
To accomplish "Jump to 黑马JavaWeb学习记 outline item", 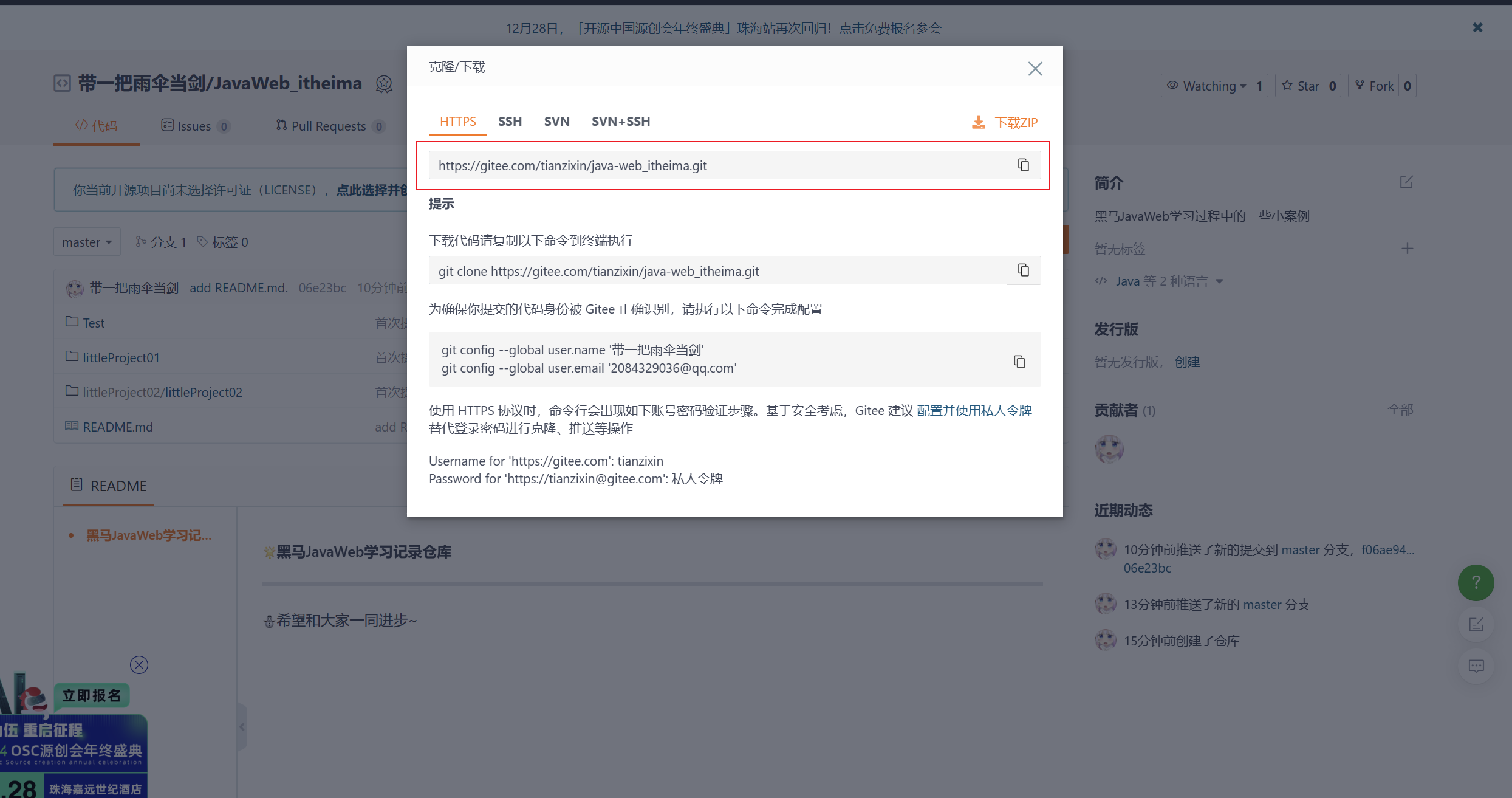I will (149, 535).
